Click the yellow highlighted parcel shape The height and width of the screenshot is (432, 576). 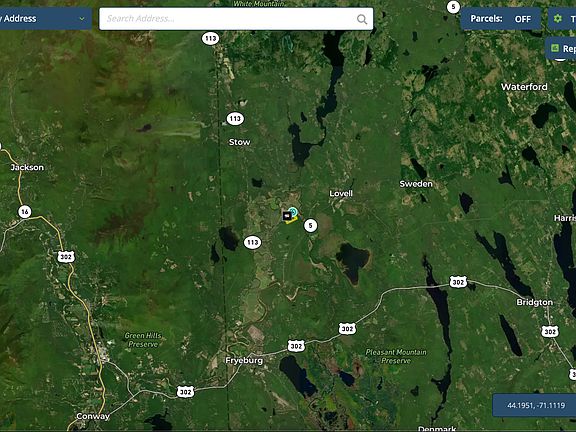point(292,220)
